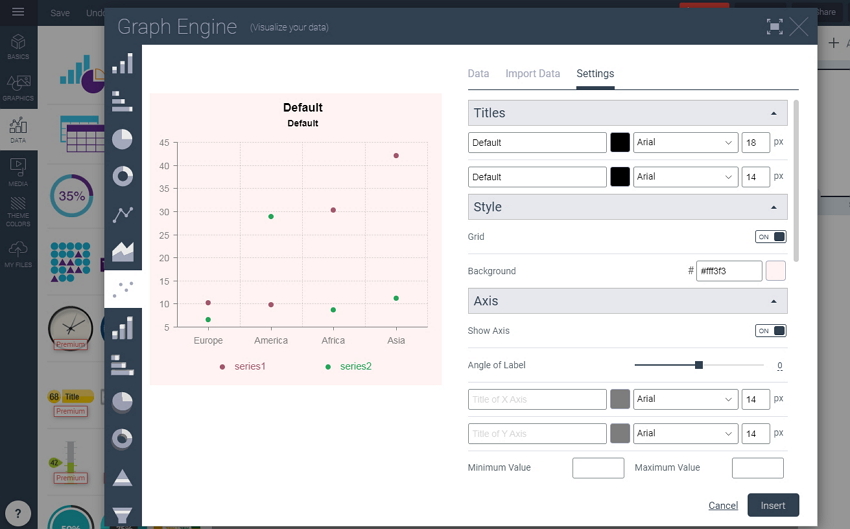This screenshot has height=529, width=850.
Task: Open font dropdown for Title of X Axis
Action: point(685,399)
